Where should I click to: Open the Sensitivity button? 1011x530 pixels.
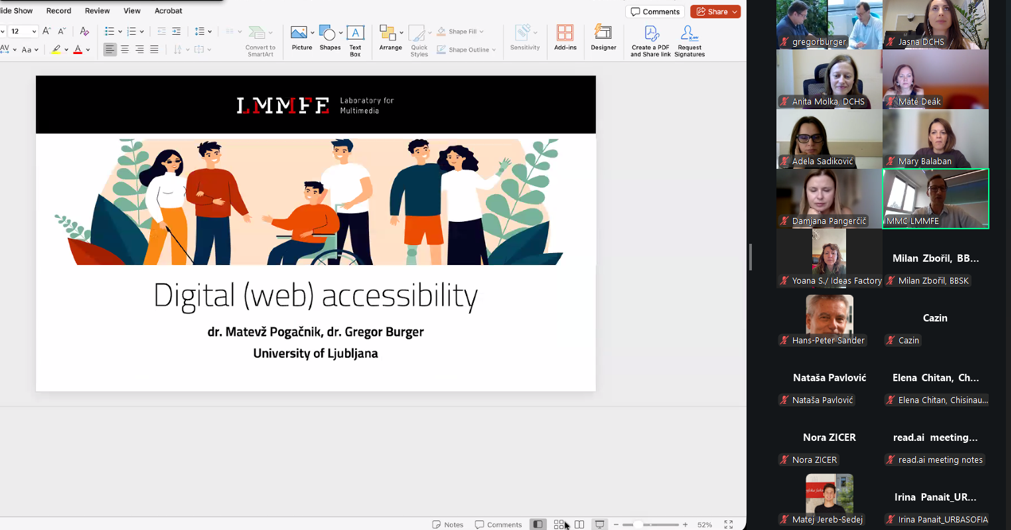click(x=525, y=37)
